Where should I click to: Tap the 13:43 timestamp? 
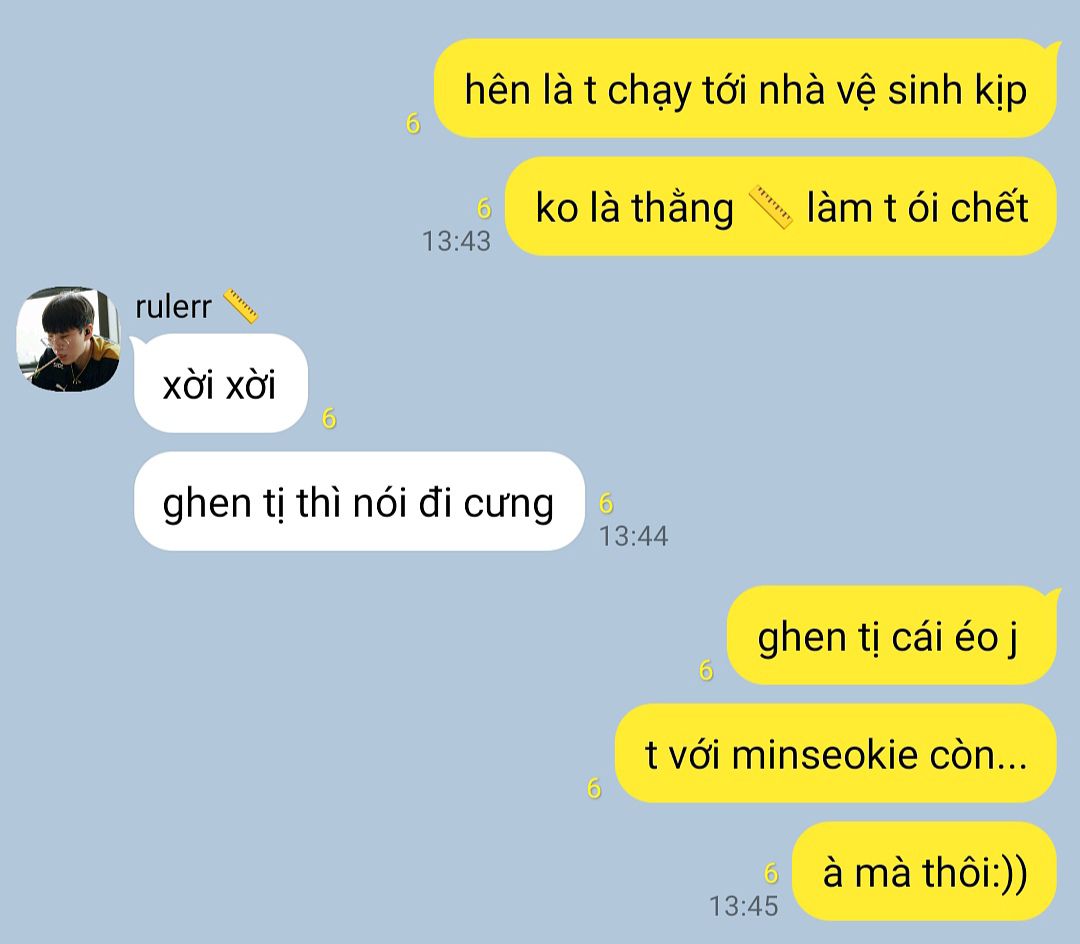point(457,241)
